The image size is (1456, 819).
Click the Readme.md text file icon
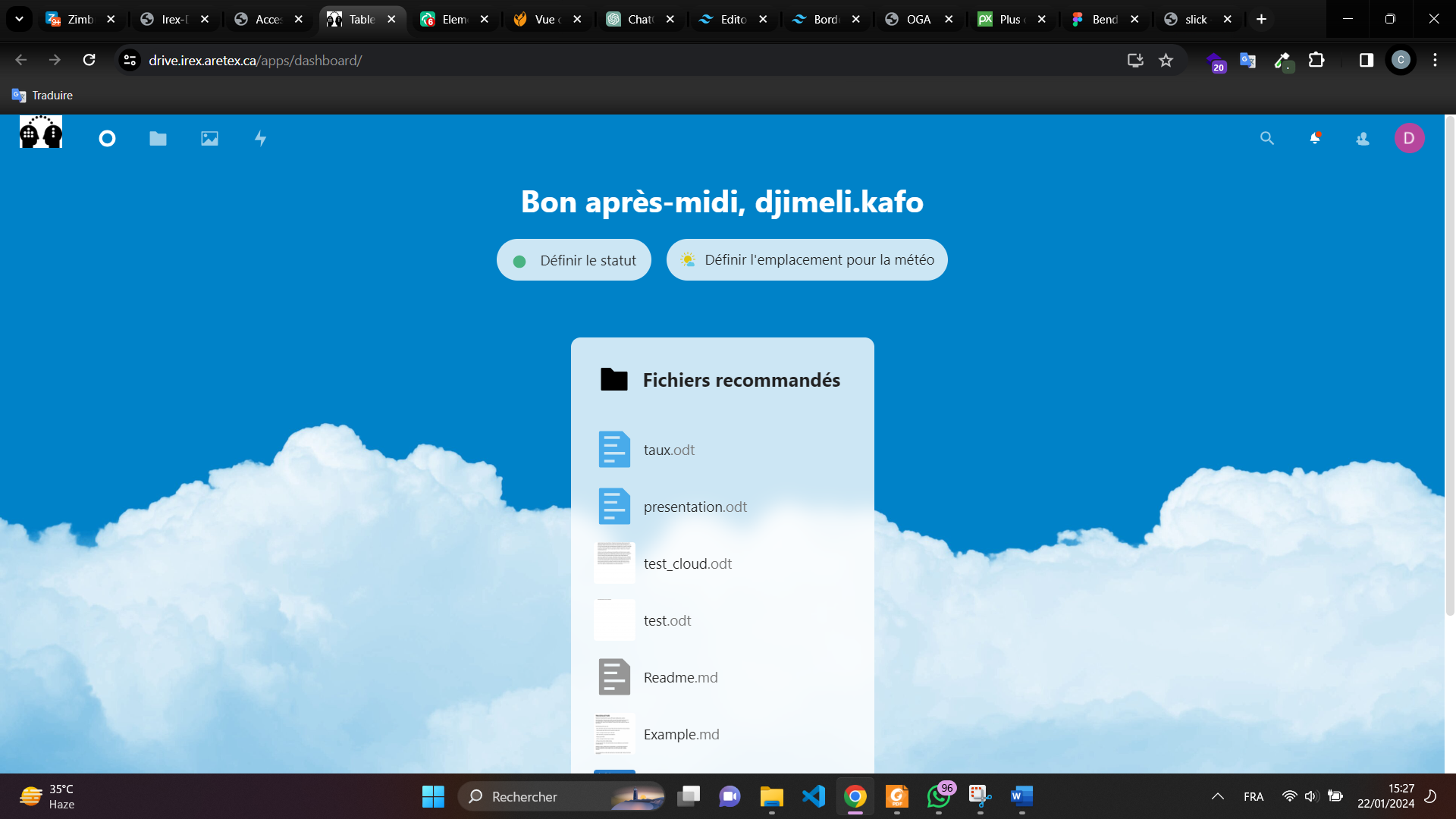coord(614,677)
